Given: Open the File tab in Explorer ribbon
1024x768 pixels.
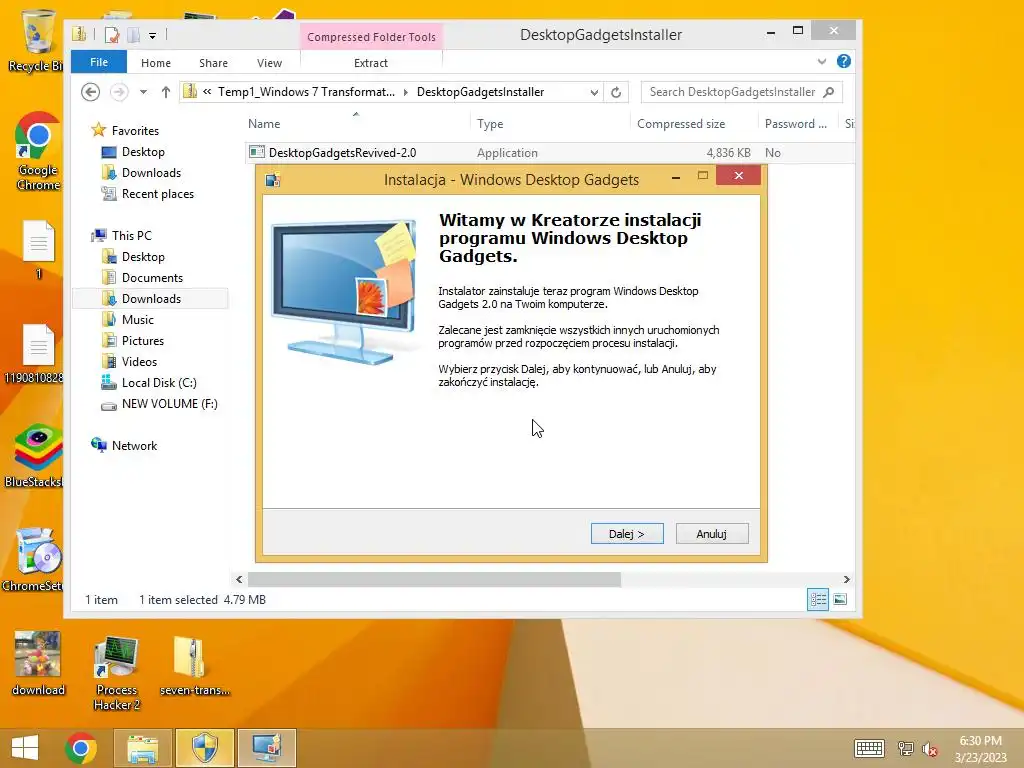Looking at the screenshot, I should pyautogui.click(x=99, y=62).
